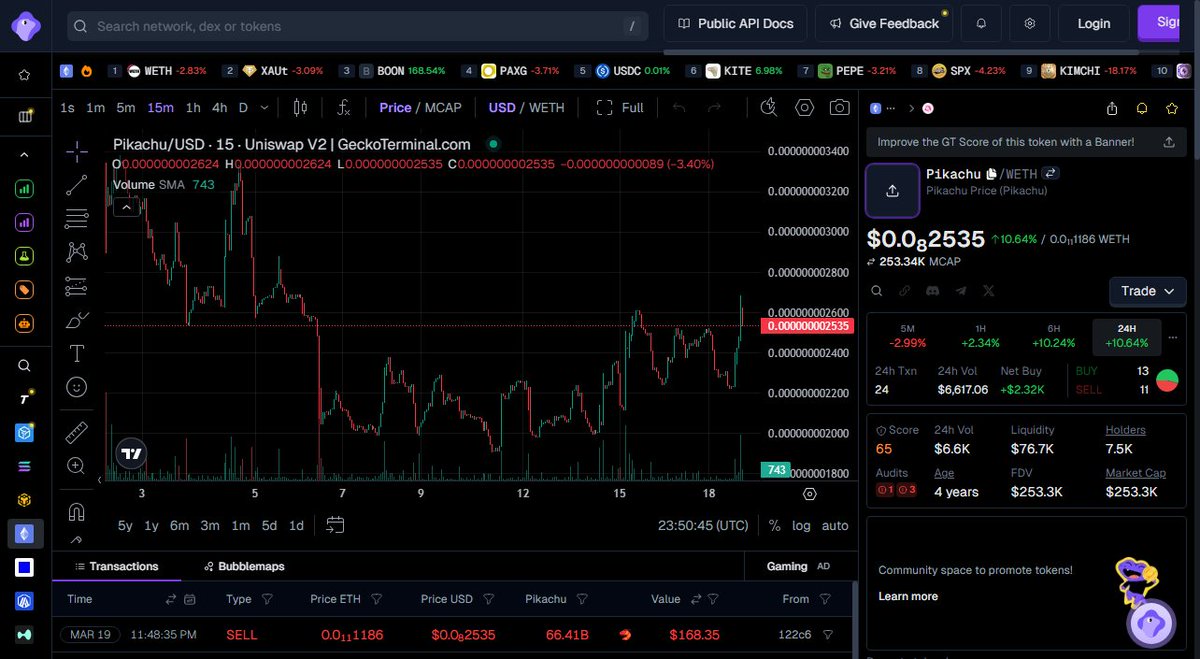Image resolution: width=1200 pixels, height=659 pixels.
Task: Open the Discord link icon
Action: point(932,291)
